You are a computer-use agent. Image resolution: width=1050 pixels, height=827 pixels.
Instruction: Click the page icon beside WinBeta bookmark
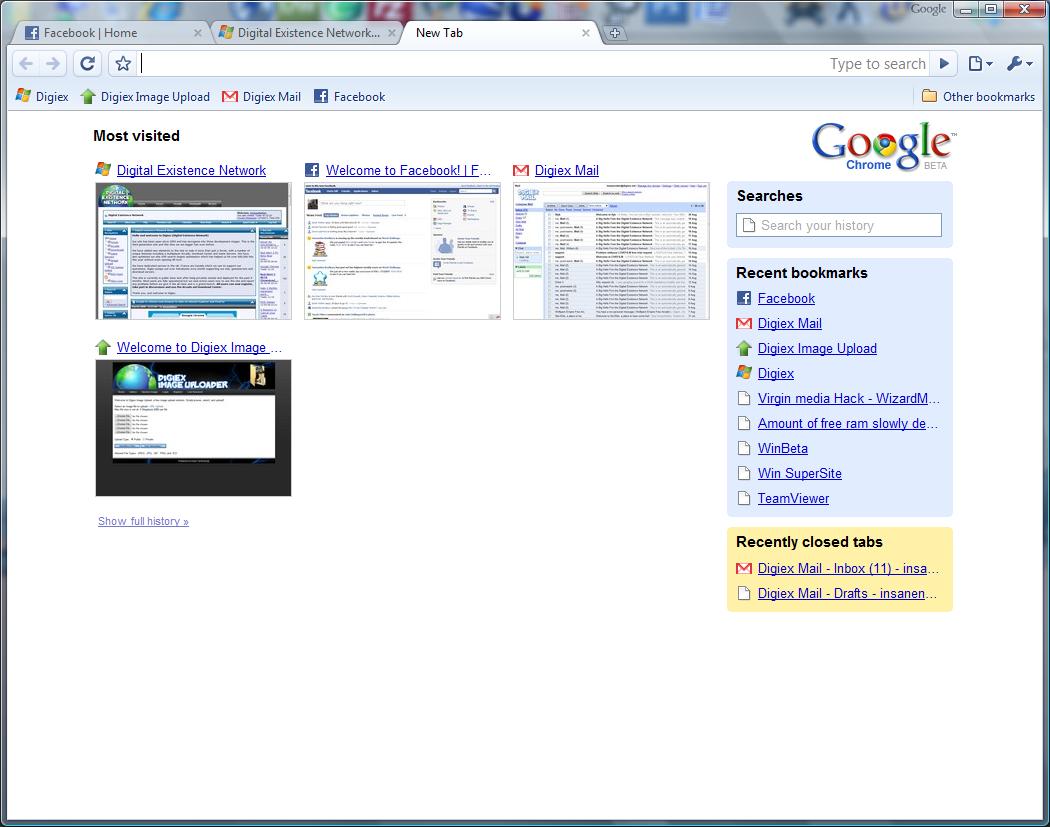pos(743,448)
